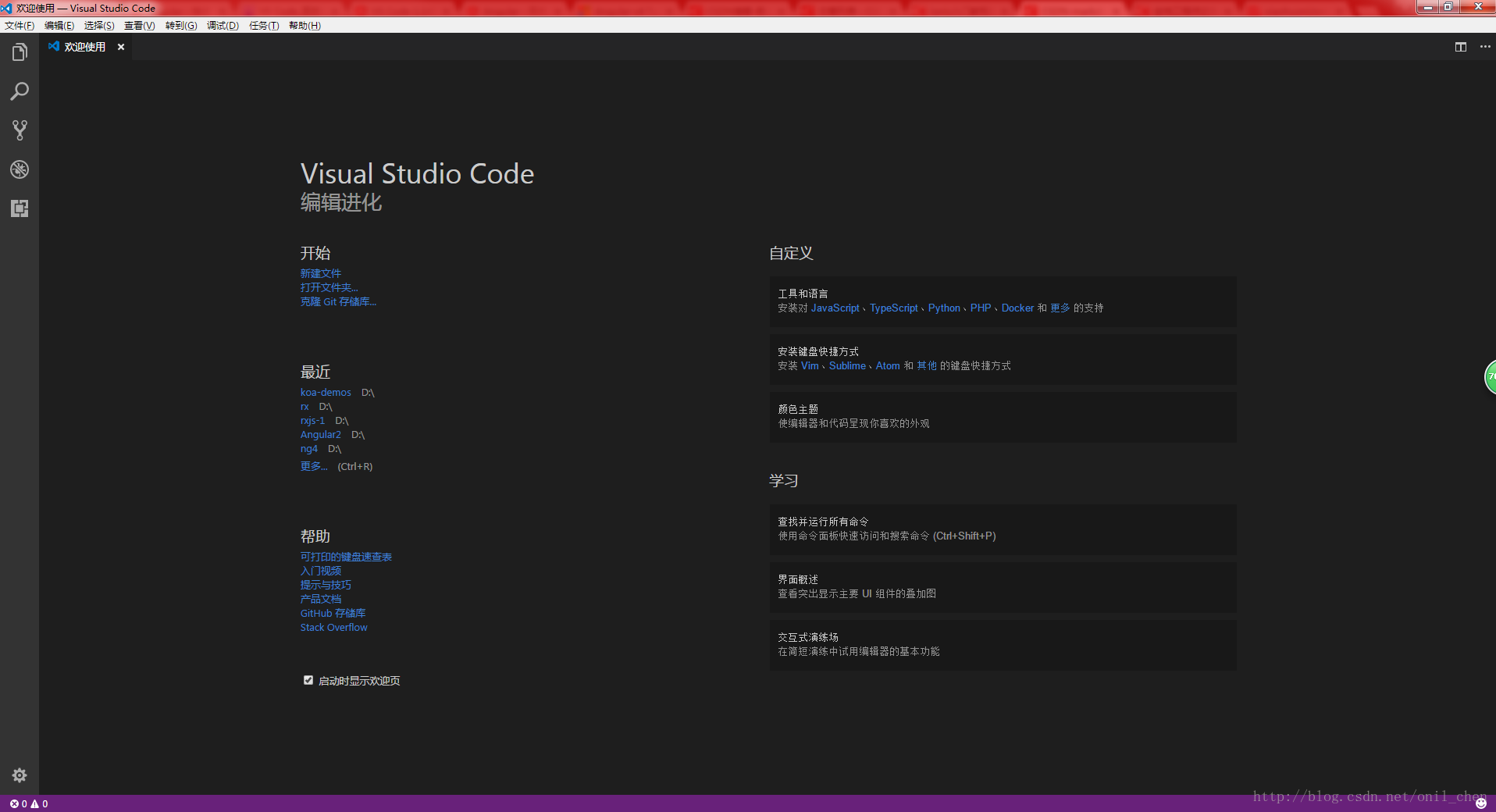Open the 帮助(H) menu
Screen dimensions: 1496x812
(x=305, y=26)
